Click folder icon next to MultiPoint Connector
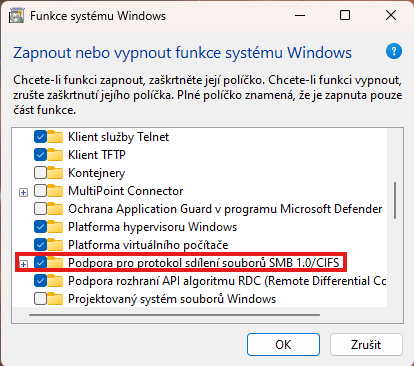Screen dimensions: 414x366 click(x=55, y=191)
